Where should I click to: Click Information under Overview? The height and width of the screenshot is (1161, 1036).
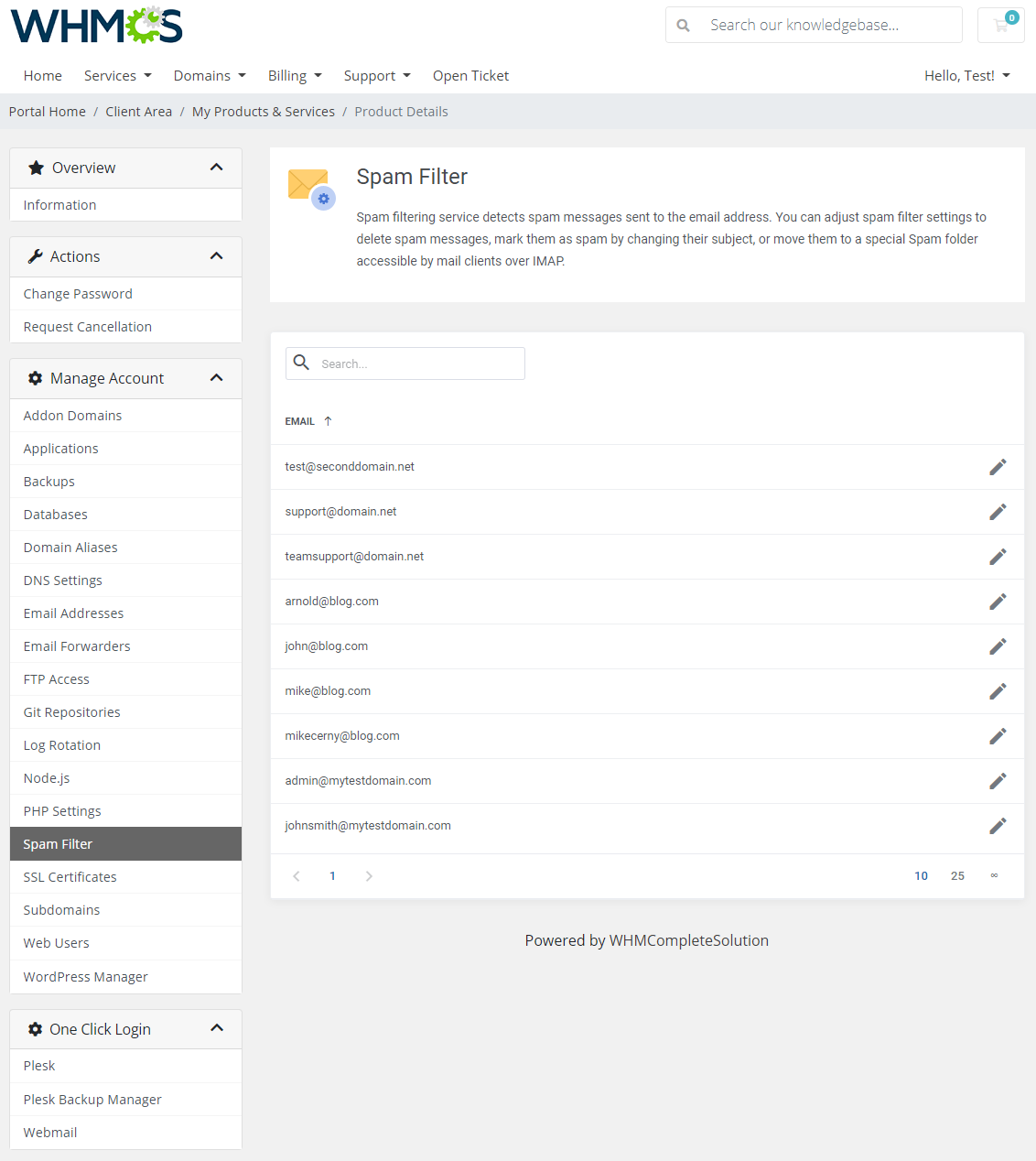click(125, 205)
